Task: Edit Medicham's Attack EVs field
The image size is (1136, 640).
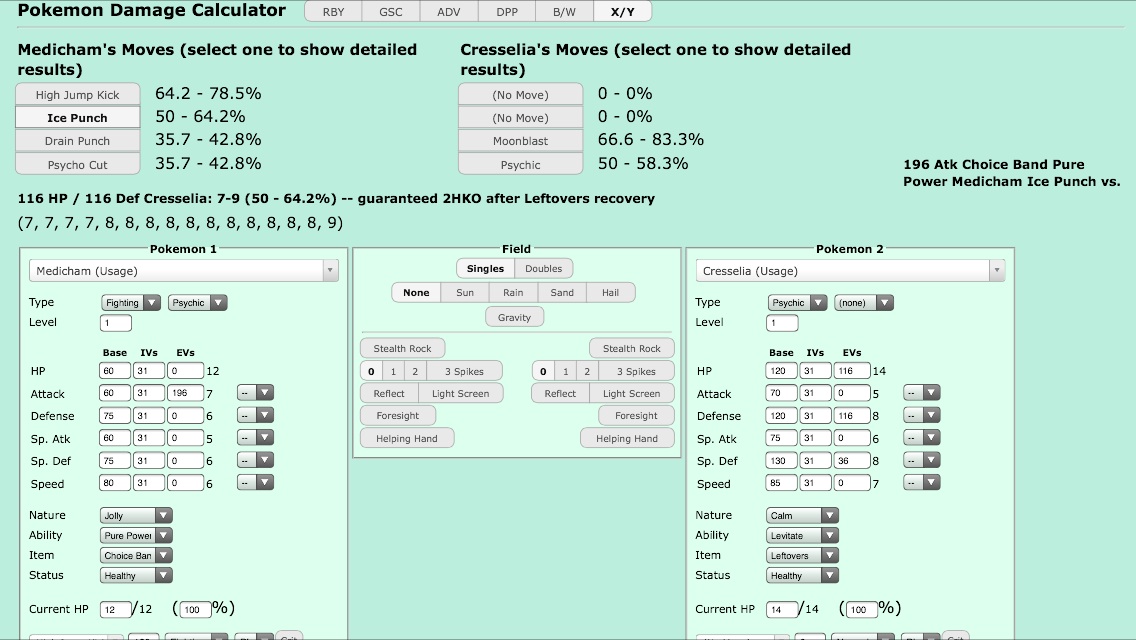Action: [185, 393]
